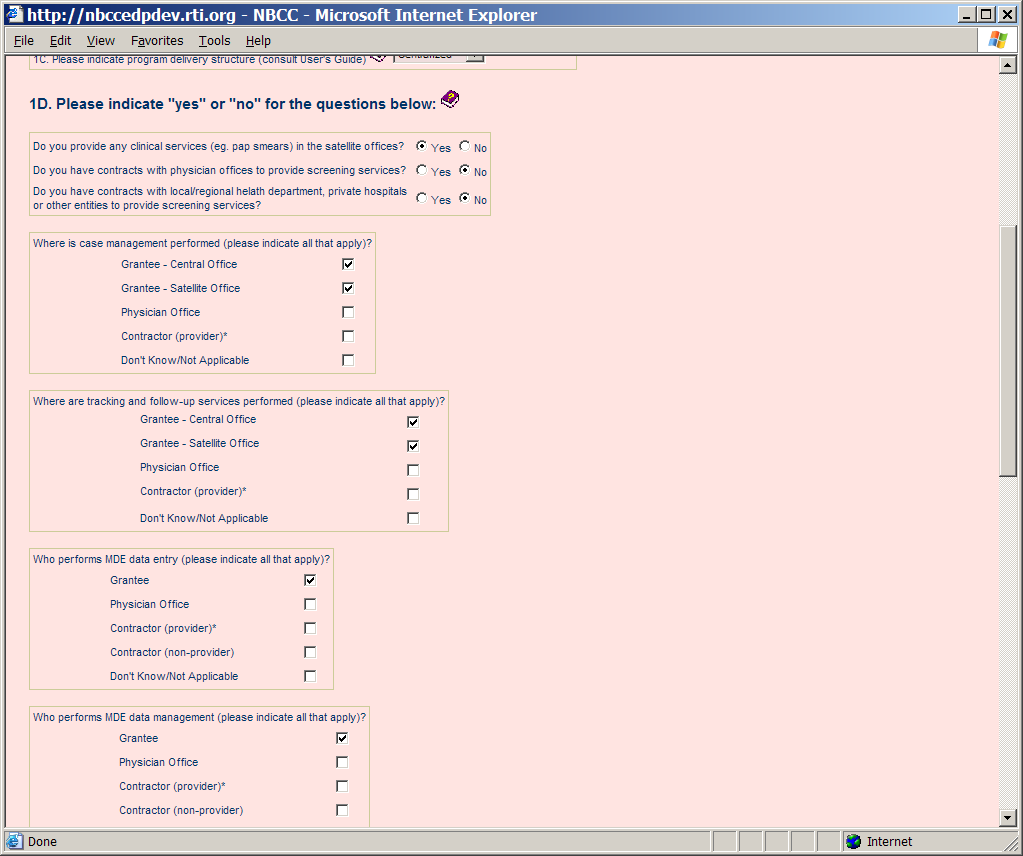Screen dimensions: 1023x856
Task: Open the File menu
Action: click(23, 40)
